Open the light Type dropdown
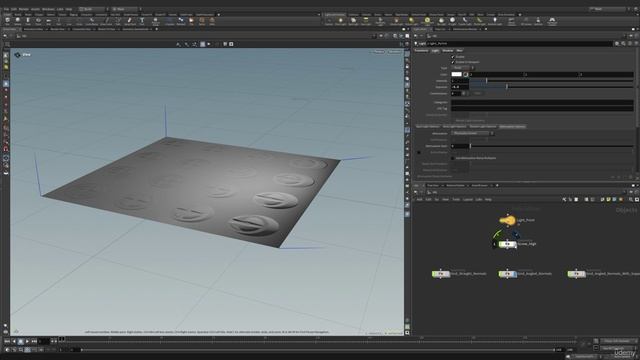This screenshot has width=640, height=360. click(x=462, y=68)
